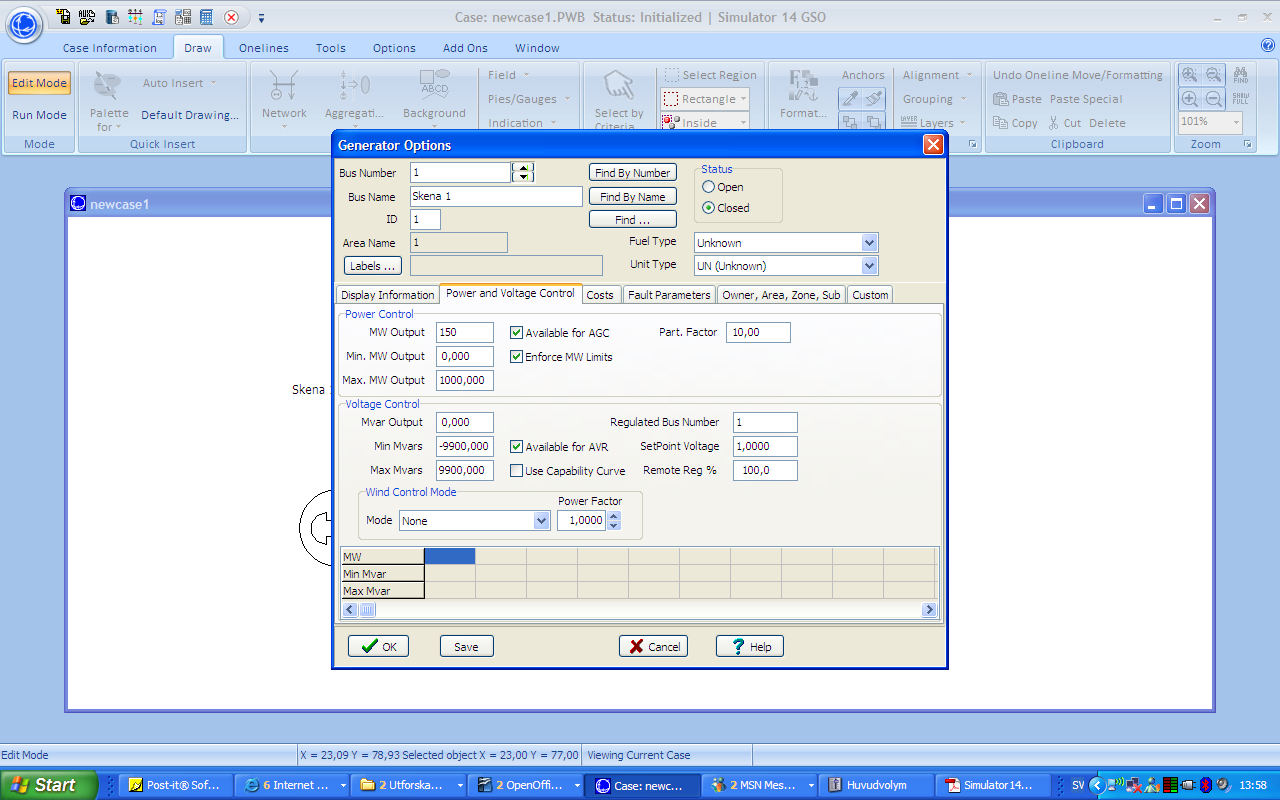The width and height of the screenshot is (1280, 800).
Task: Click the zoom in area magnifier icon
Action: point(1190,75)
